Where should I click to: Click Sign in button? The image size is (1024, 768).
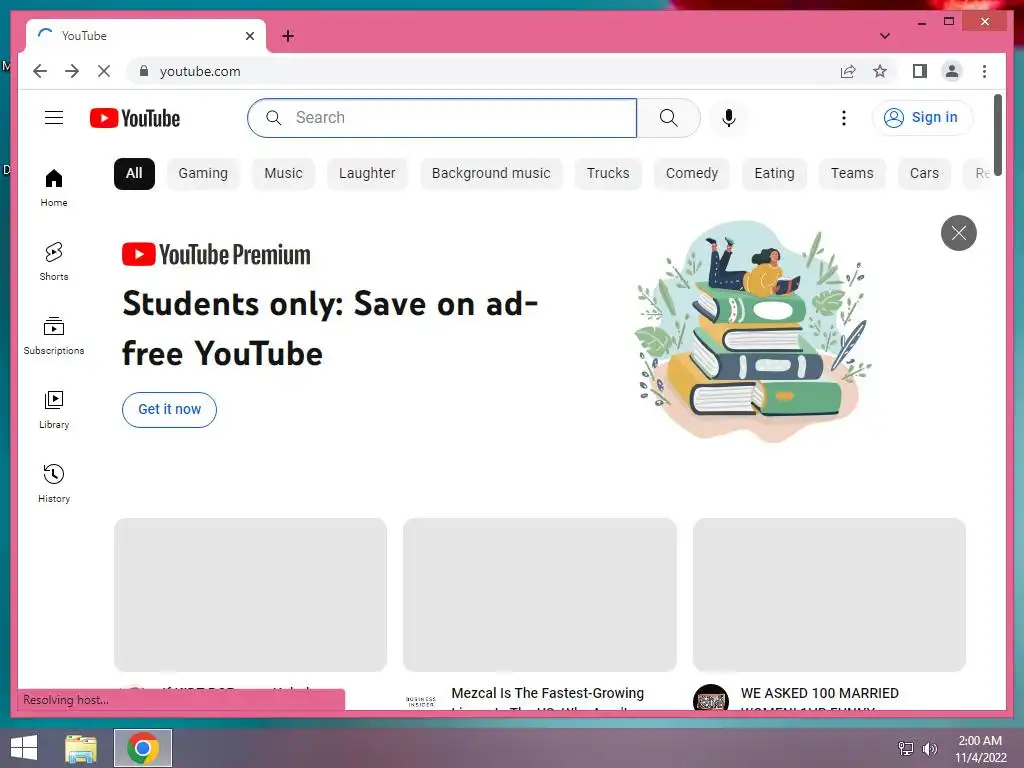[x=922, y=118]
